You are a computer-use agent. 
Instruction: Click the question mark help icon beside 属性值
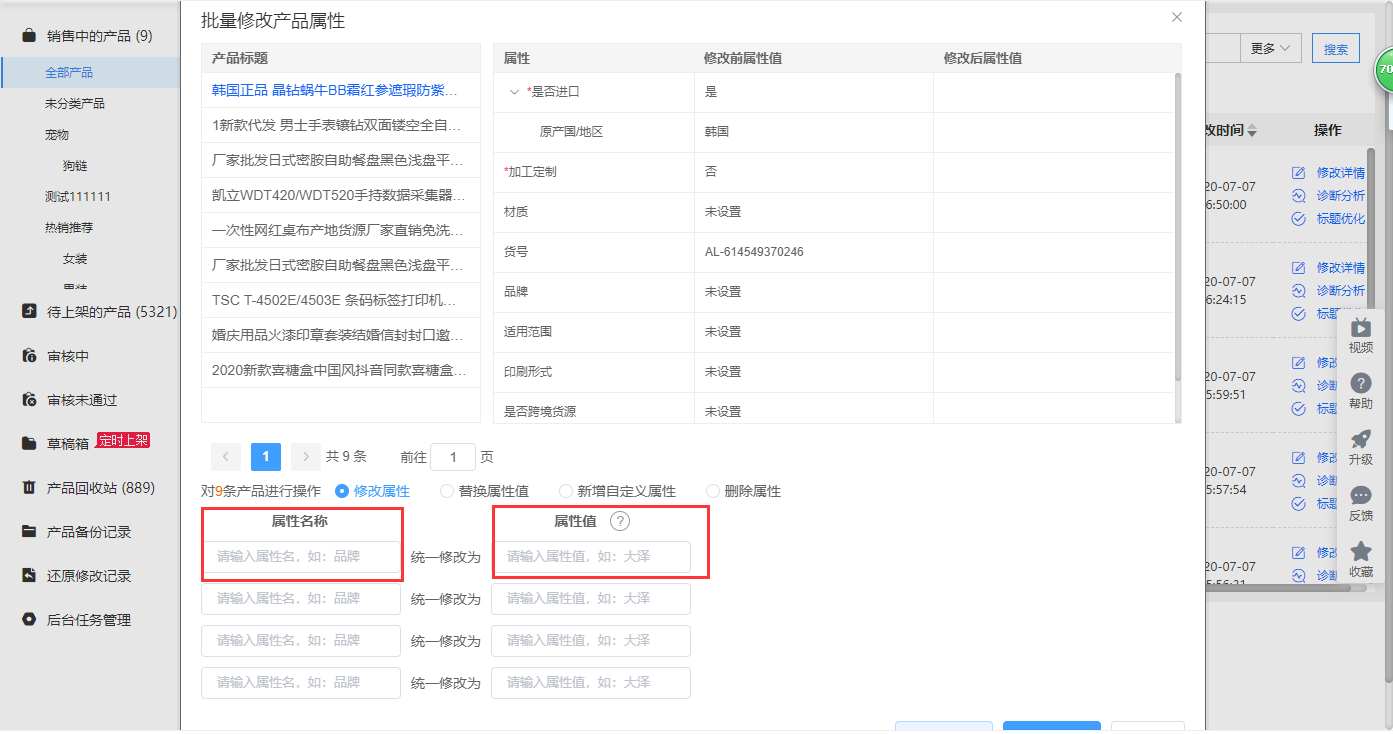620,521
